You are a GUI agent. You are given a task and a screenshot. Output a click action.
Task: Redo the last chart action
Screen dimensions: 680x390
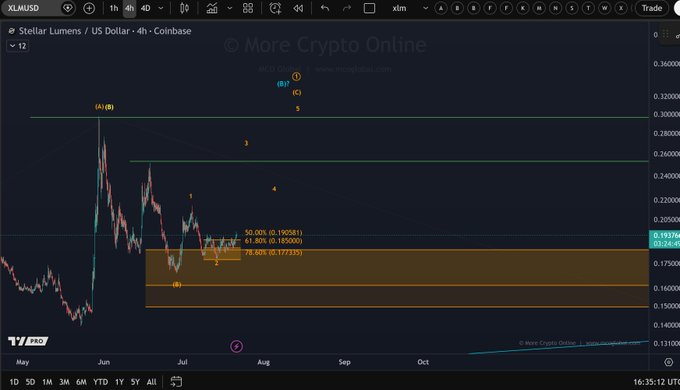click(347, 8)
